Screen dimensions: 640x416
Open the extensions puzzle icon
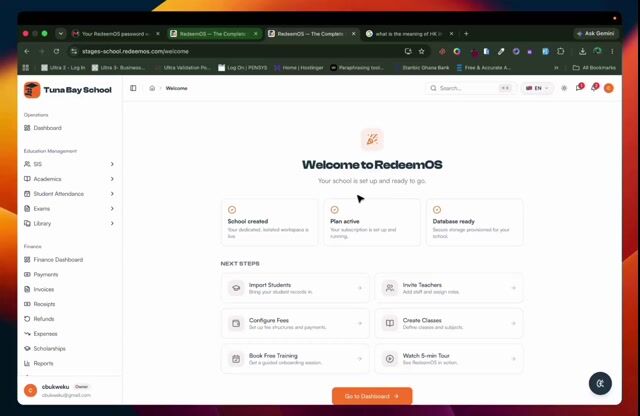click(x=561, y=51)
